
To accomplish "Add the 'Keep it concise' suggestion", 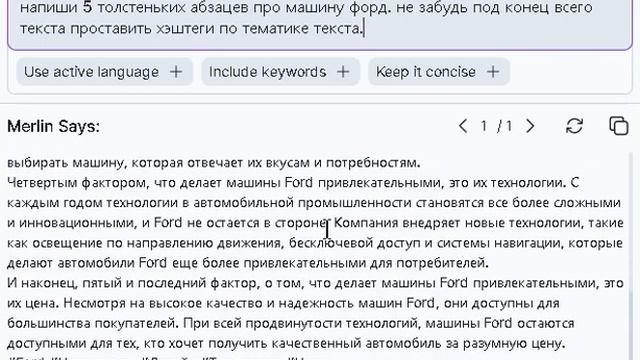I will point(439,72).
